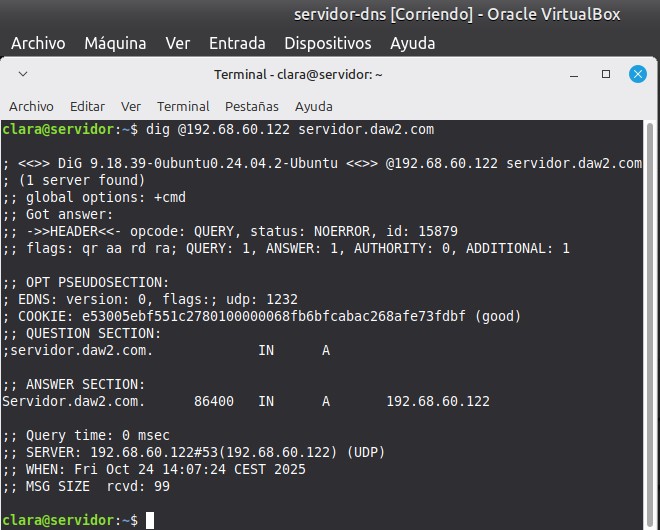Open the VirtualBox Dispositivos menu
This screenshot has height=530, width=660.
click(327, 43)
